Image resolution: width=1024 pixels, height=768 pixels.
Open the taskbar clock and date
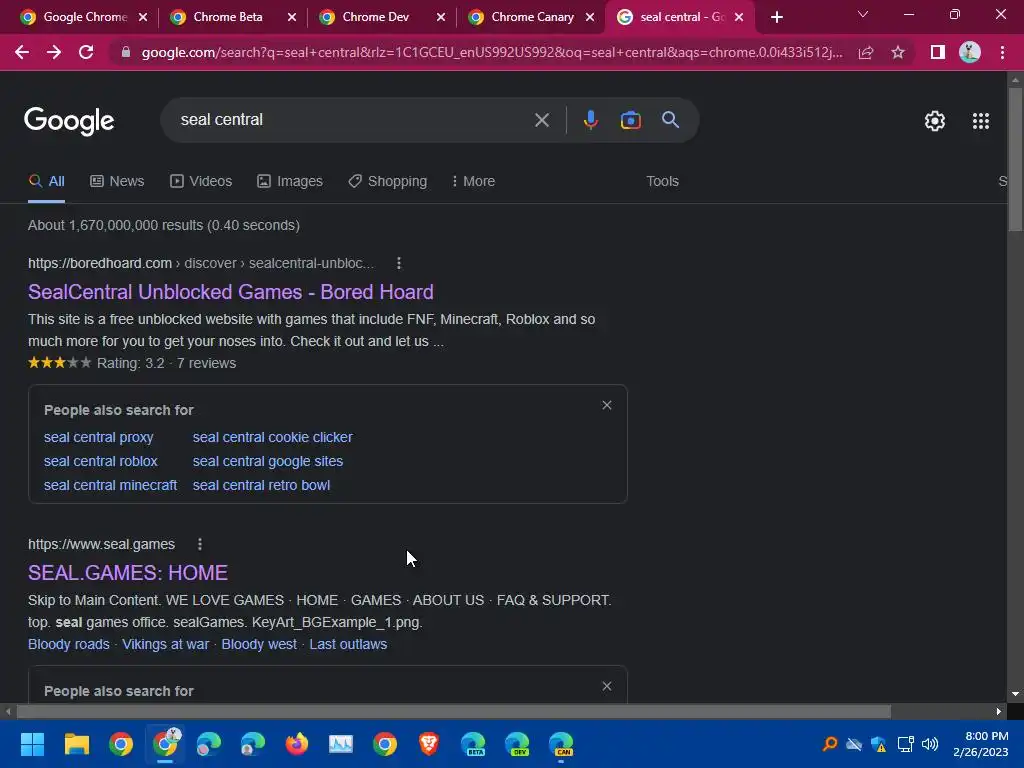(x=981, y=744)
